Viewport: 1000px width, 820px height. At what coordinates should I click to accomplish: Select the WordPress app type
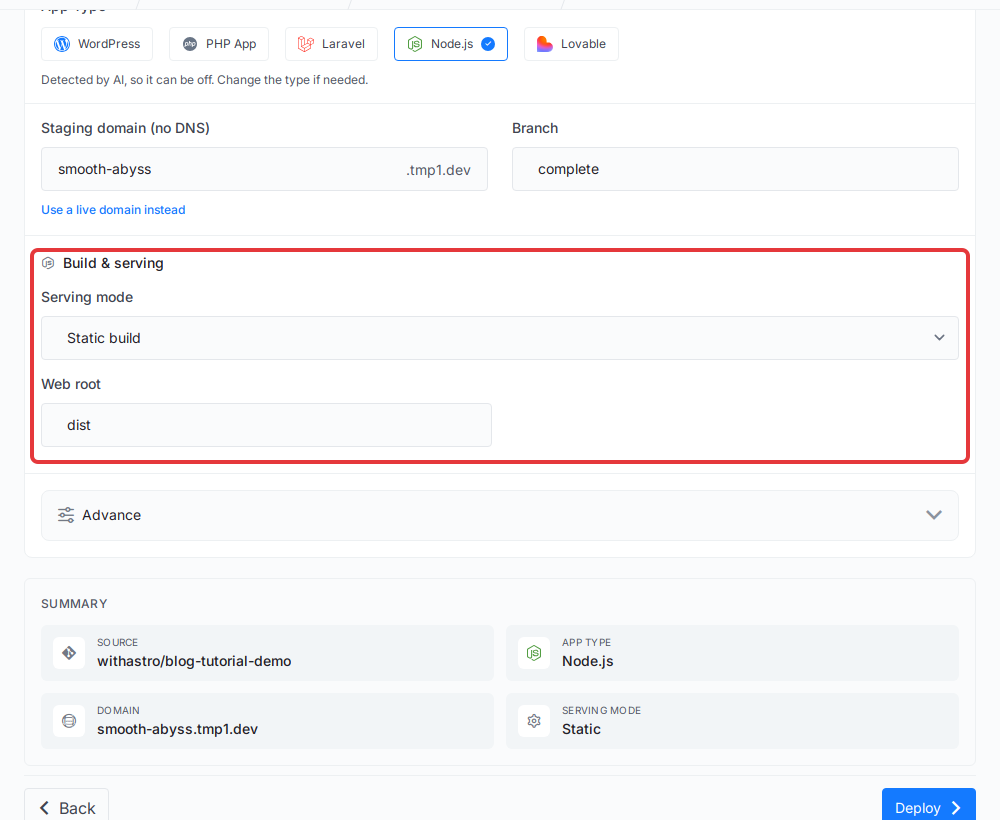tap(97, 44)
